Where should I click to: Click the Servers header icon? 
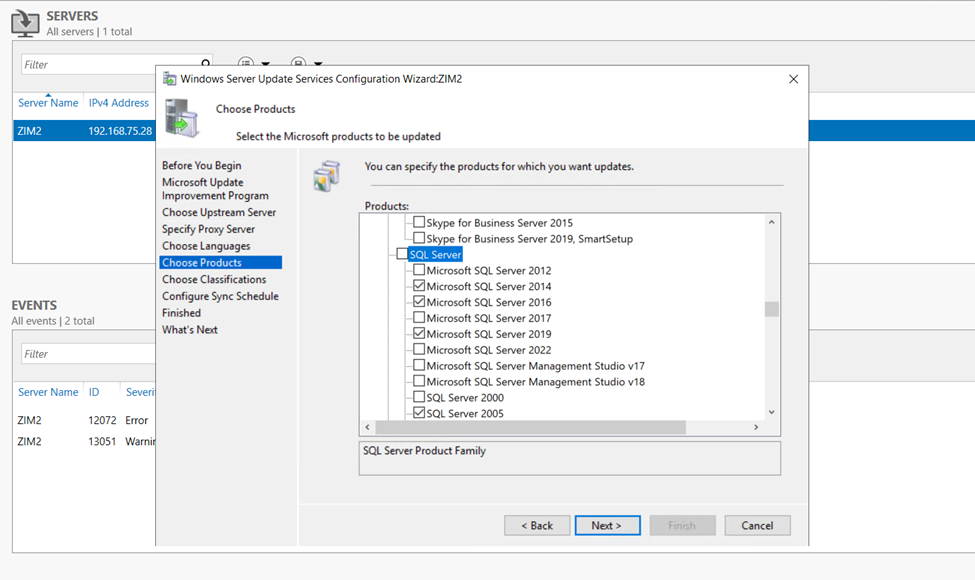click(25, 23)
